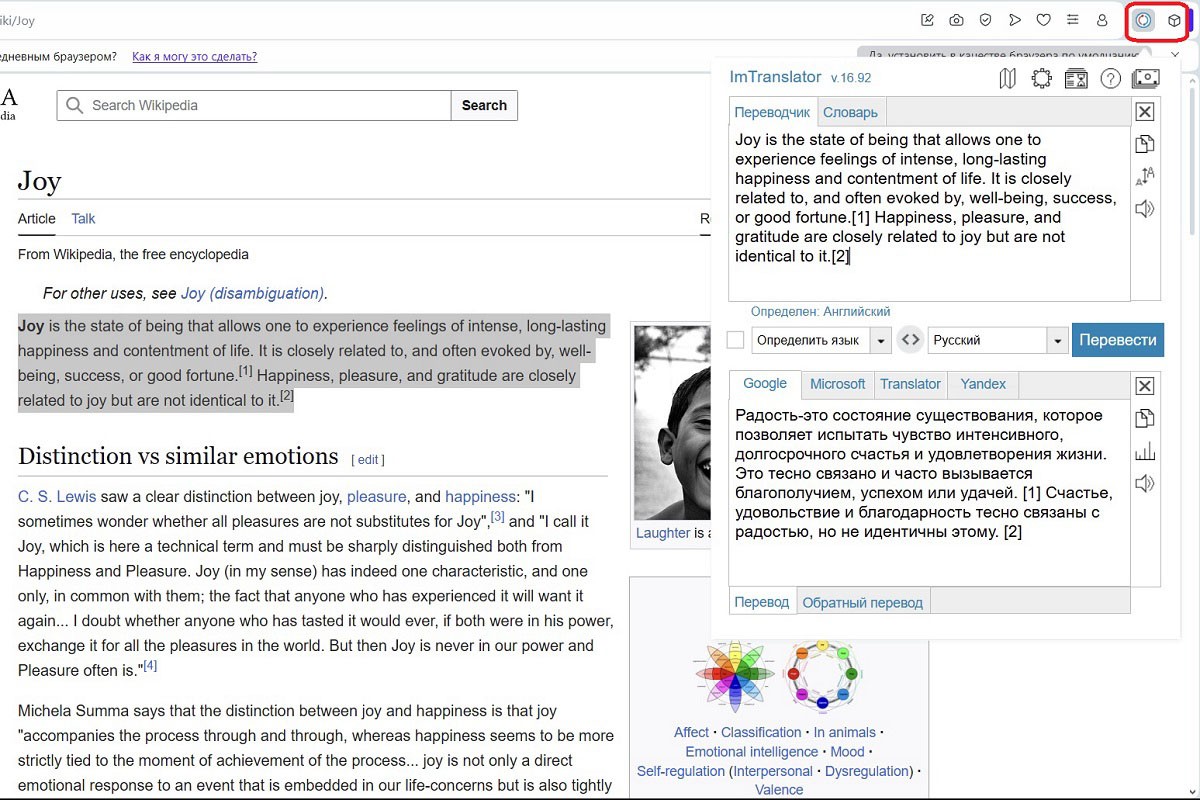Open the ImTranslator donate money icon

pyautogui.click(x=1145, y=79)
